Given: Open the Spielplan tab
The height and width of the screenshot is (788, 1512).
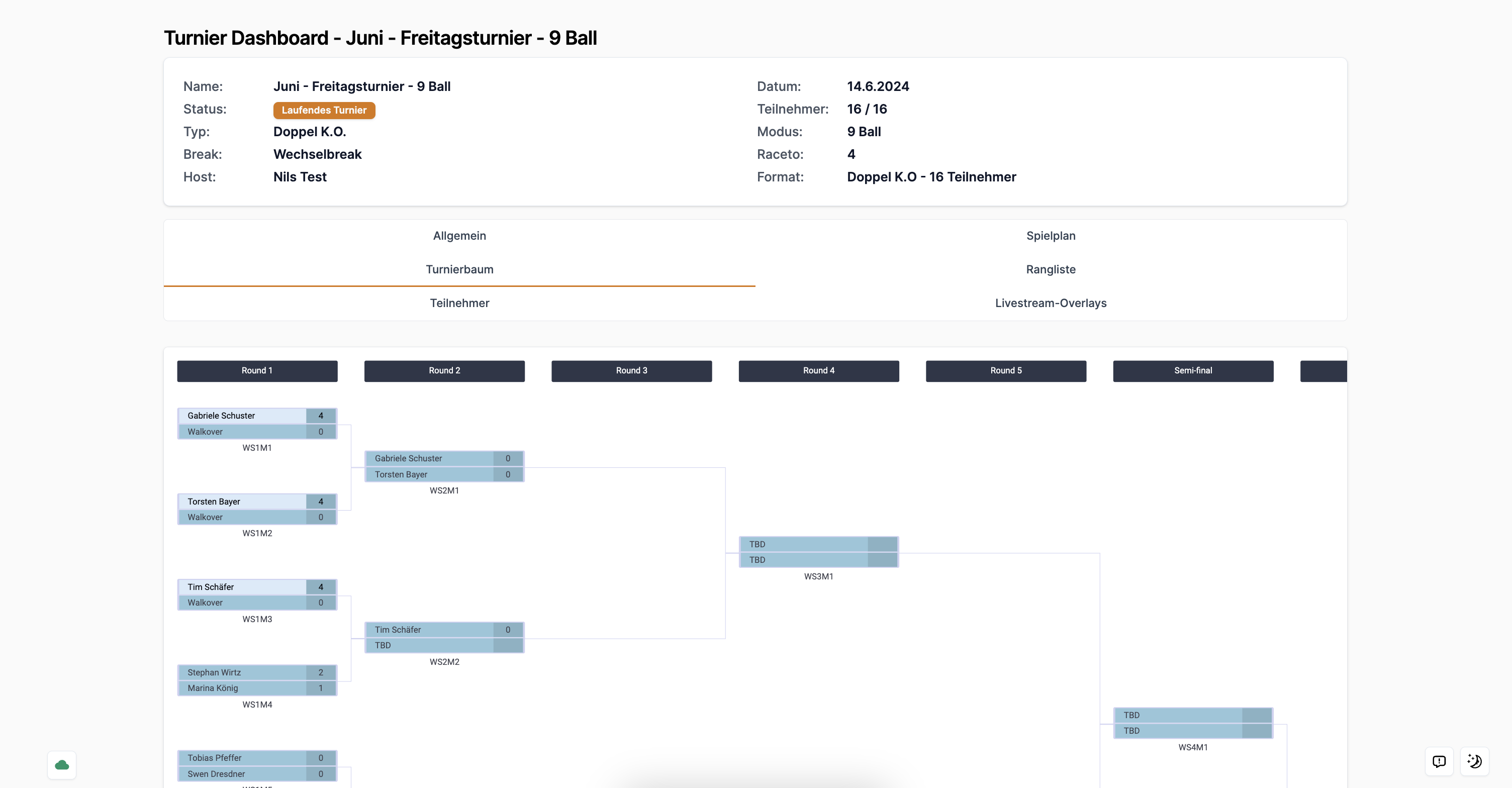Looking at the screenshot, I should coord(1050,236).
